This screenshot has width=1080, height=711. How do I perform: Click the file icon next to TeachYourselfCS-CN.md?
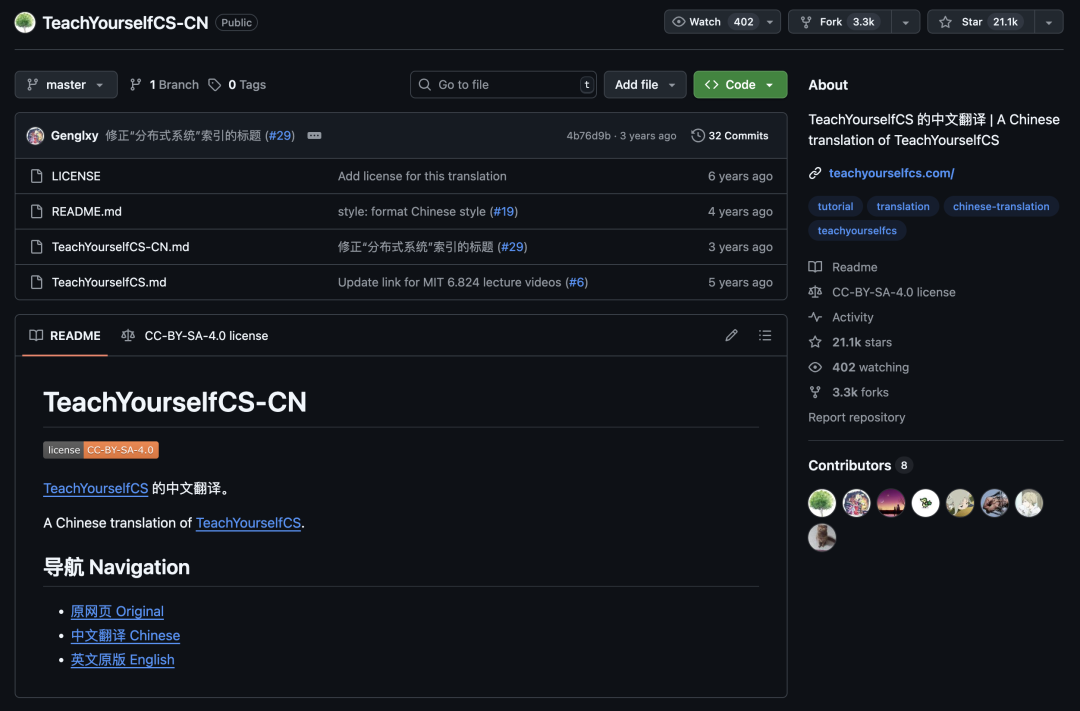pyautogui.click(x=37, y=247)
